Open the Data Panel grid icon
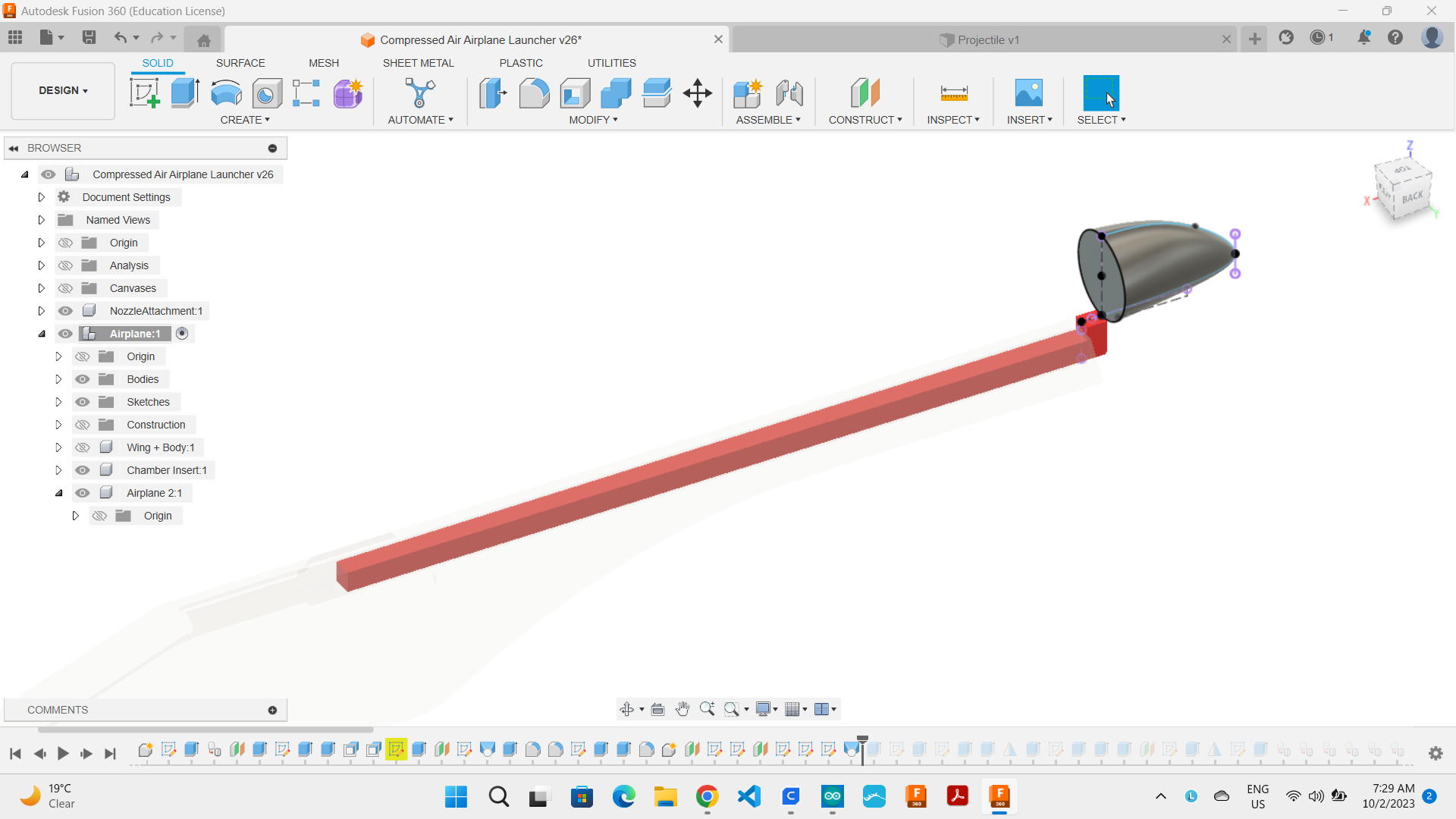This screenshot has height=819, width=1456. (x=15, y=37)
